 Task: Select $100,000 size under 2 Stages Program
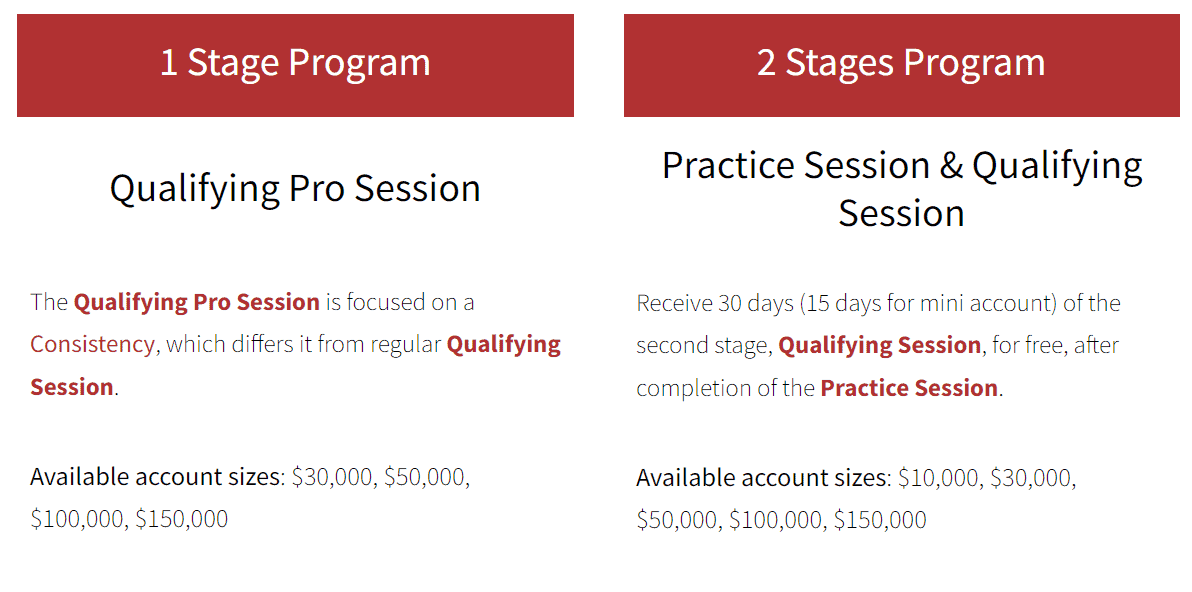(x=775, y=521)
